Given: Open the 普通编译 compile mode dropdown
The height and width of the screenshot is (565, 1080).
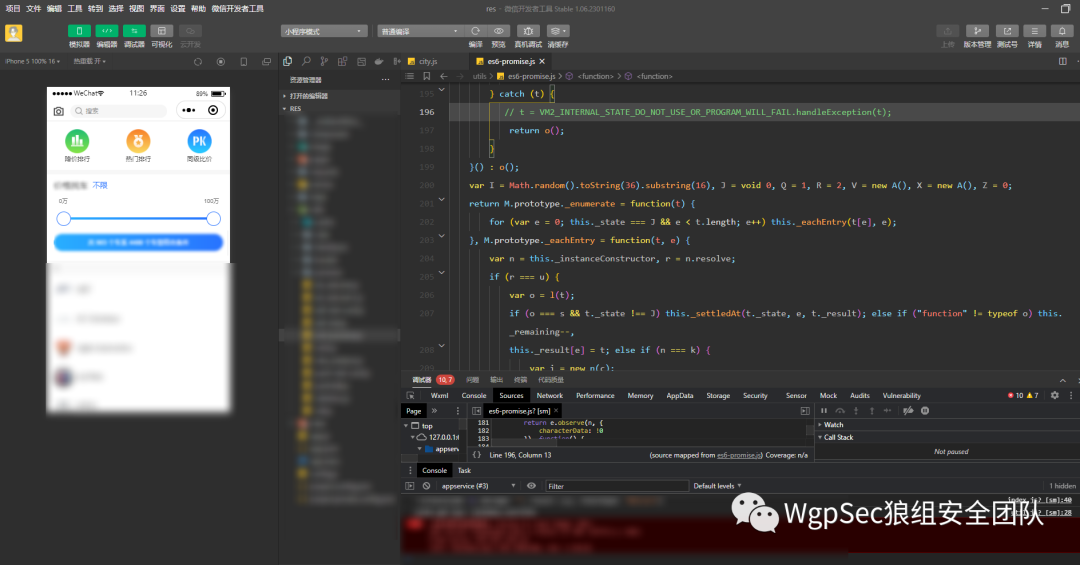Looking at the screenshot, I should tap(420, 32).
